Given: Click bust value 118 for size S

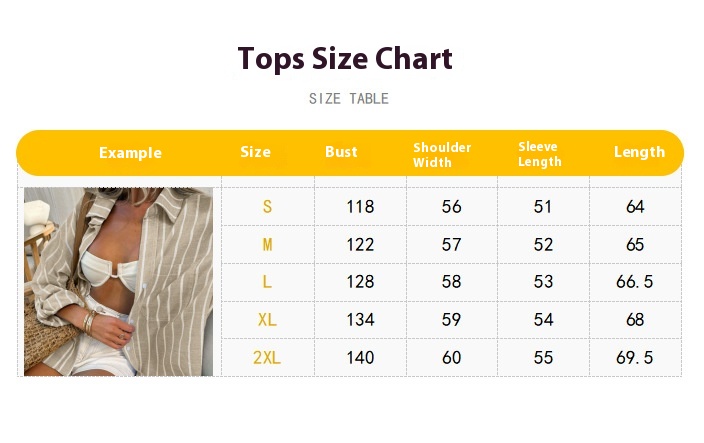Looking at the screenshot, I should (360, 207).
